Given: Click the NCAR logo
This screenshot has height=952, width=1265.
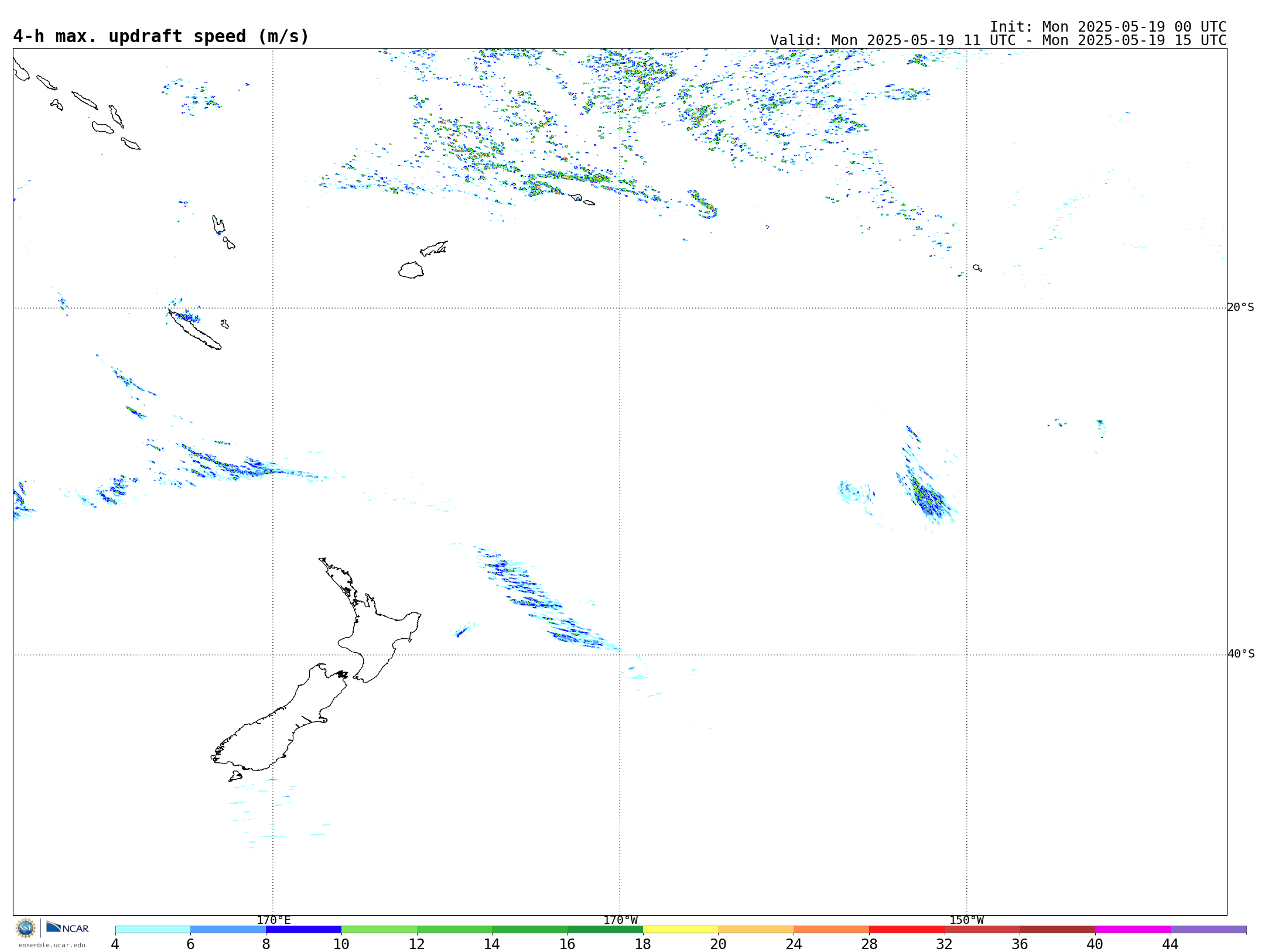Looking at the screenshot, I should coord(67,927).
